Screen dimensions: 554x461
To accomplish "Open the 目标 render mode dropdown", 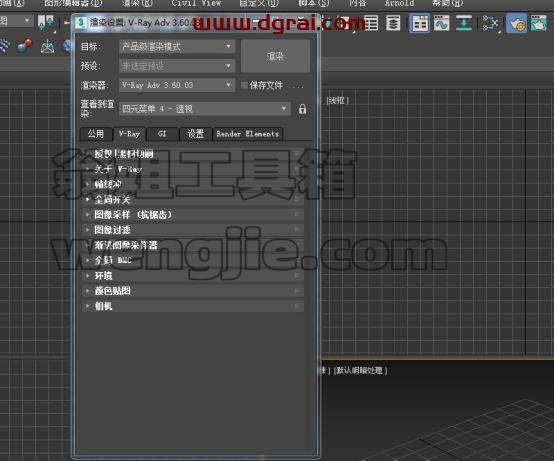I will pos(177,46).
